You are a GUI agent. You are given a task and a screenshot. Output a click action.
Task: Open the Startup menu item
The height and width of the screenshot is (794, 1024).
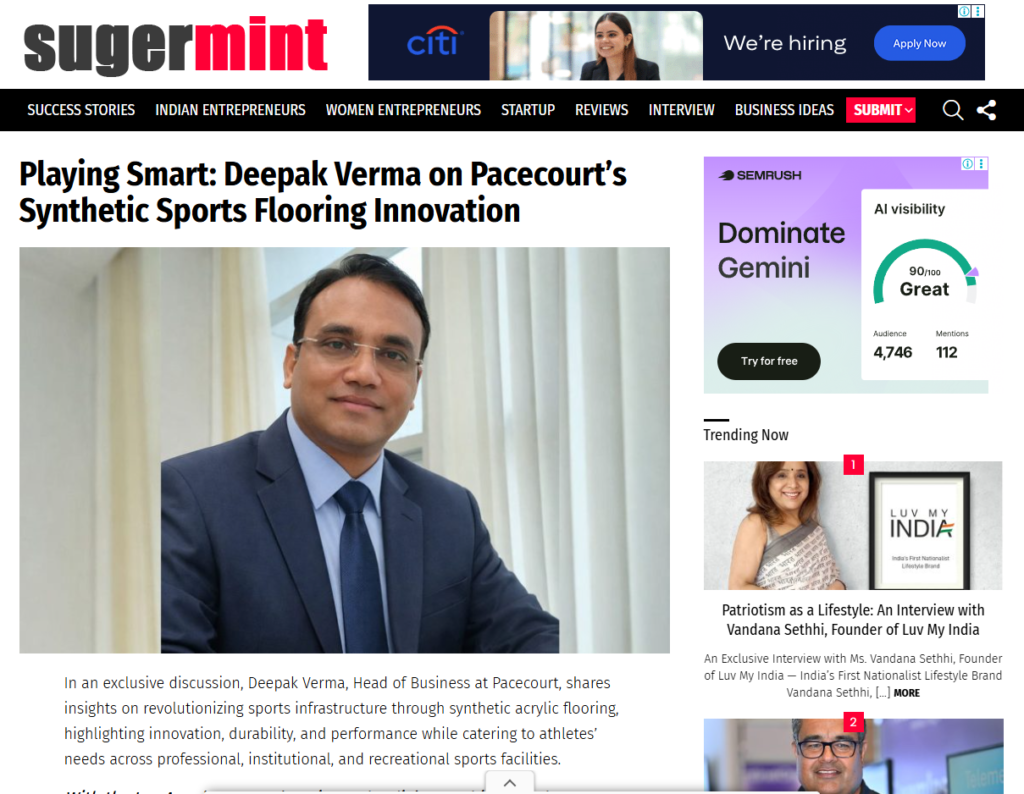[528, 110]
